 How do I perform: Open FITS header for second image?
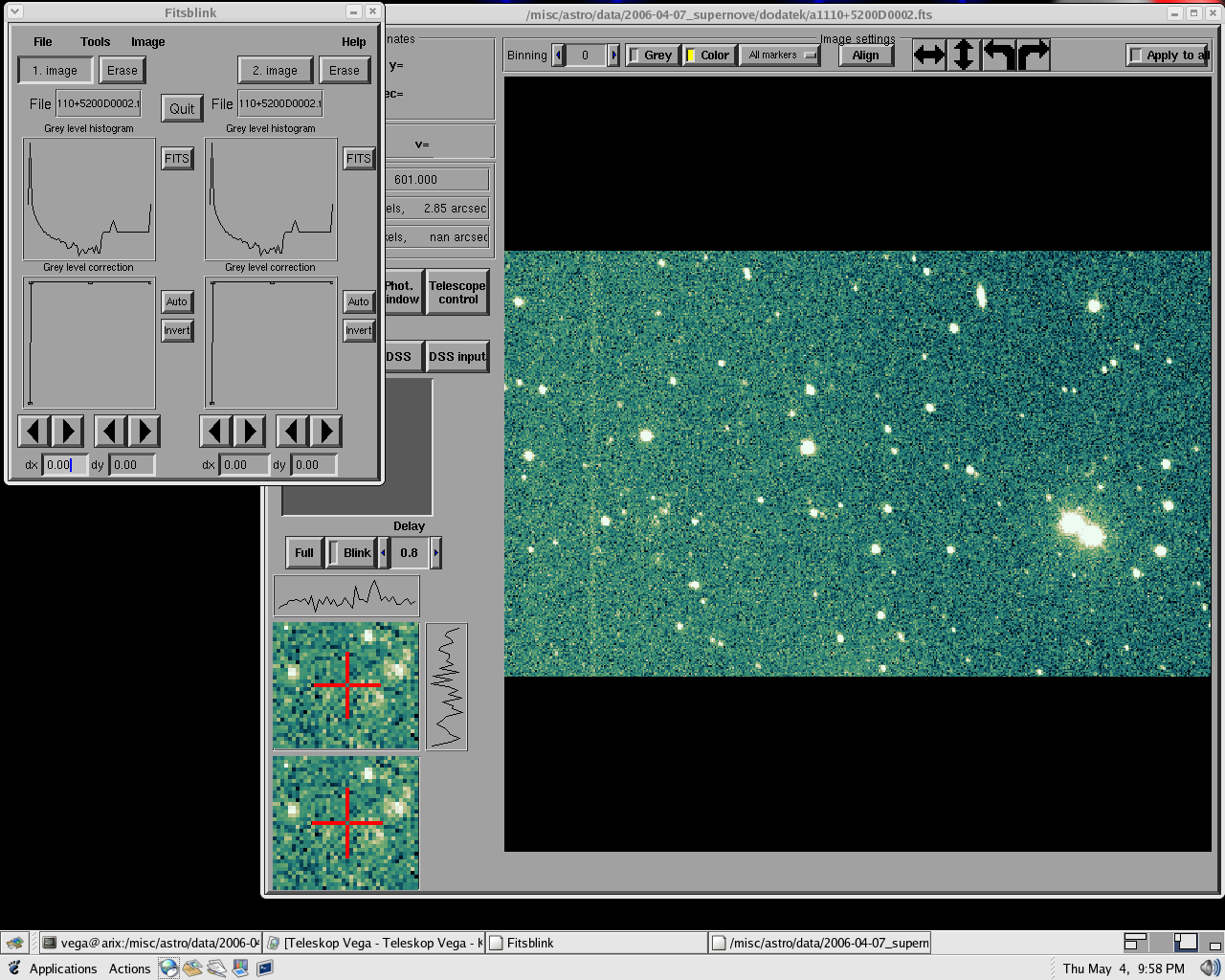[x=359, y=159]
